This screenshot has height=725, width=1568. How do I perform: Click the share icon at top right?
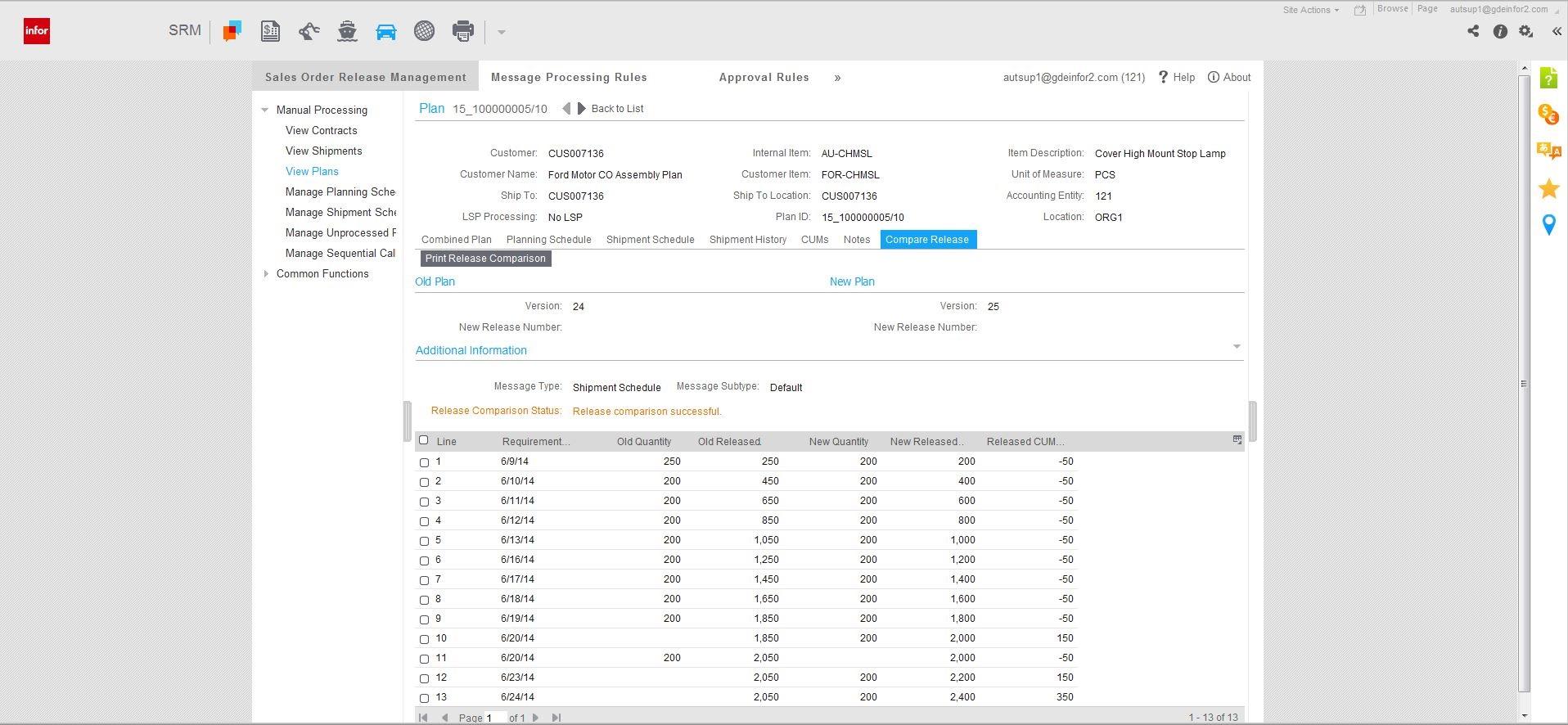(1473, 32)
